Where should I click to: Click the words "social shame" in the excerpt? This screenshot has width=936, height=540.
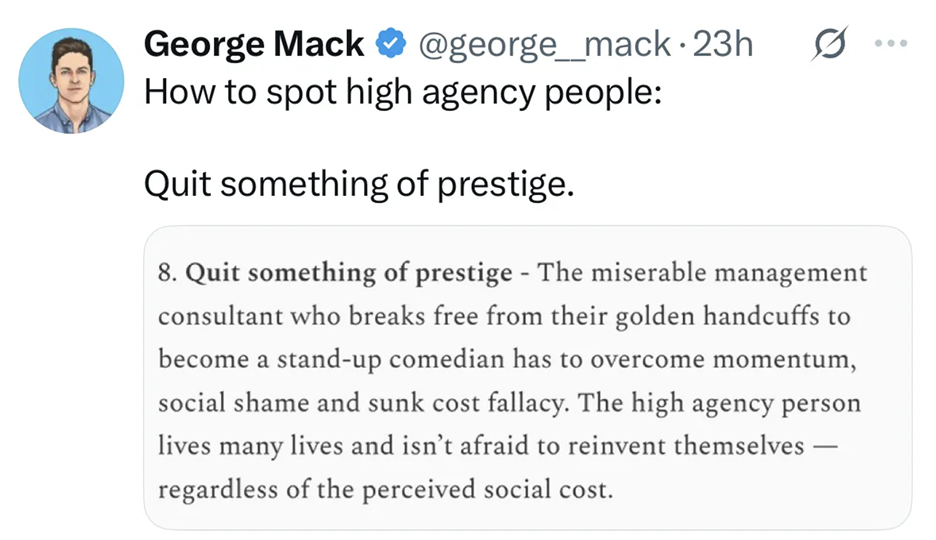click(212, 402)
